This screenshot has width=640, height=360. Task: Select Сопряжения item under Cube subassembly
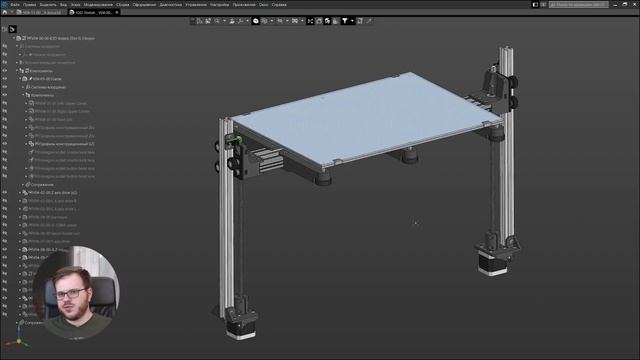tap(42, 184)
